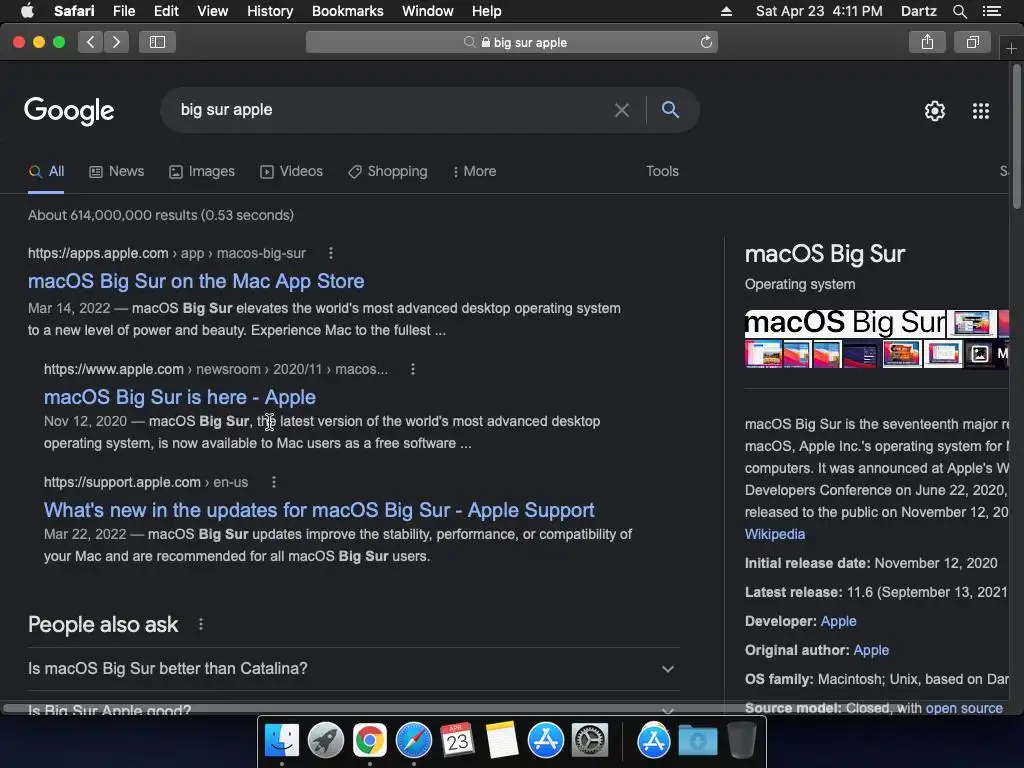Open the View menu
Image resolution: width=1024 pixels, height=768 pixels.
coord(212,11)
